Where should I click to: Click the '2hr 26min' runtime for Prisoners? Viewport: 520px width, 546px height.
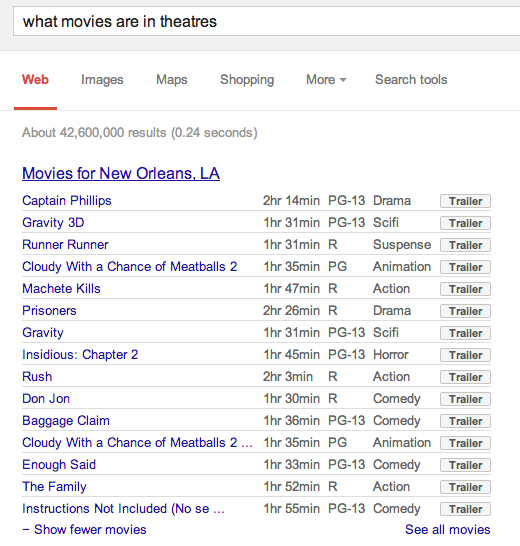(x=291, y=310)
